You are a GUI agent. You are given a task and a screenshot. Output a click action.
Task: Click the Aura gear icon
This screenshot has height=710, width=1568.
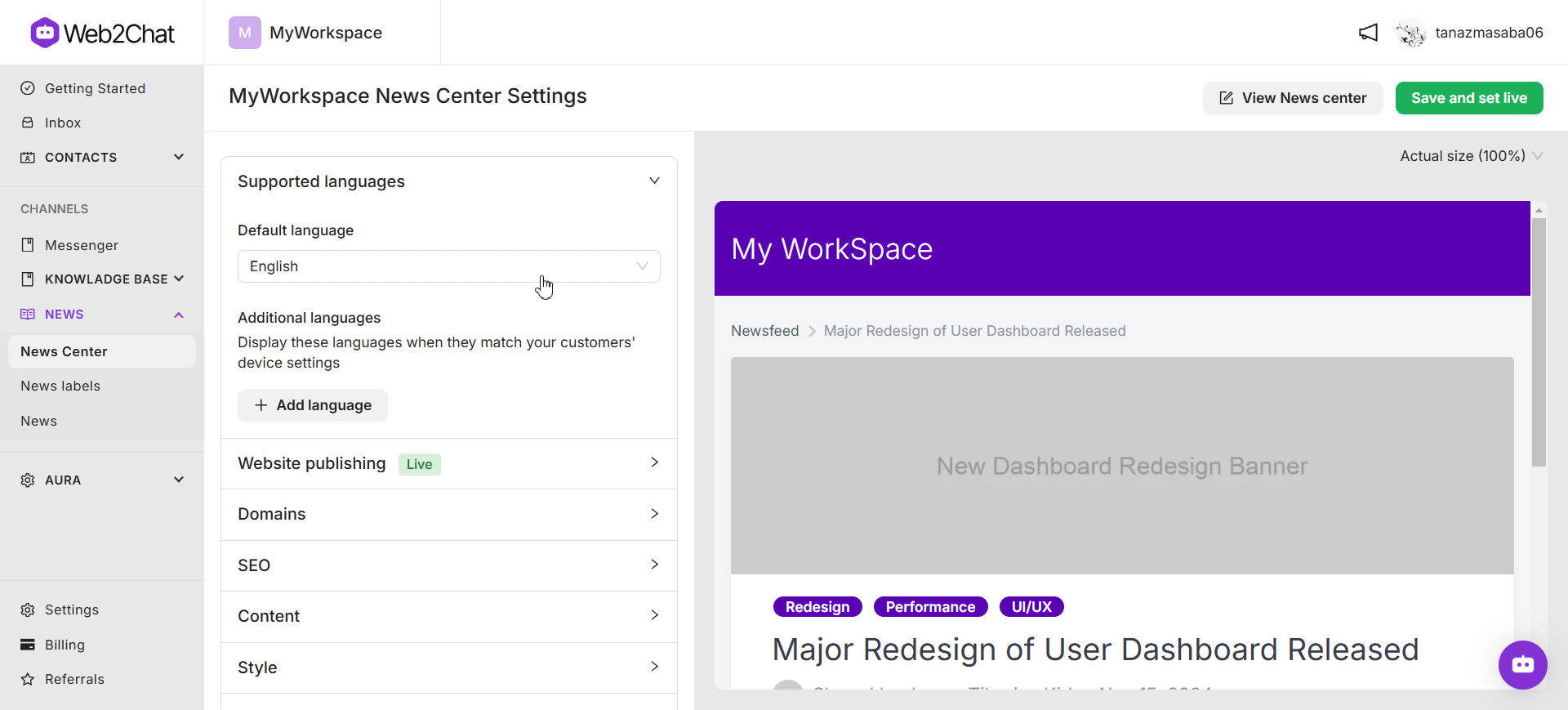click(28, 480)
